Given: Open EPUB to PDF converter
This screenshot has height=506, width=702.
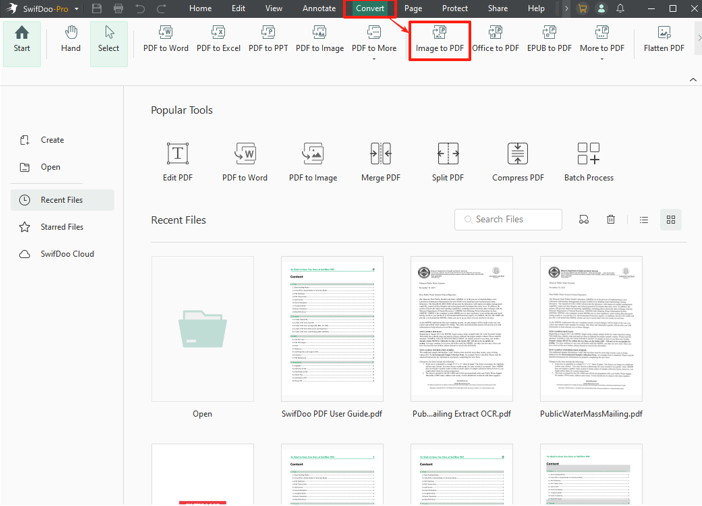Looking at the screenshot, I should point(549,40).
